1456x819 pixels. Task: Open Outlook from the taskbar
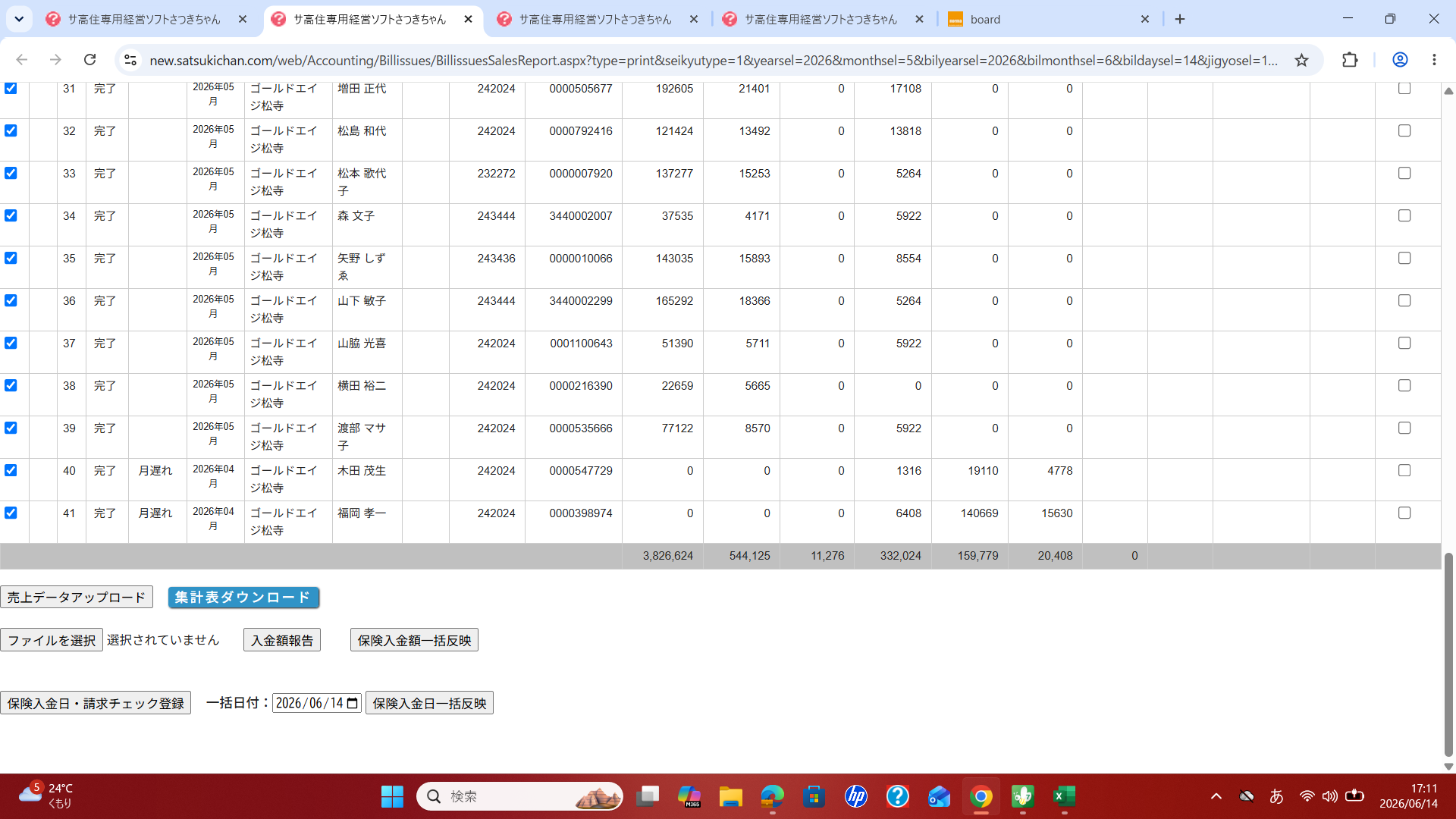[x=940, y=796]
